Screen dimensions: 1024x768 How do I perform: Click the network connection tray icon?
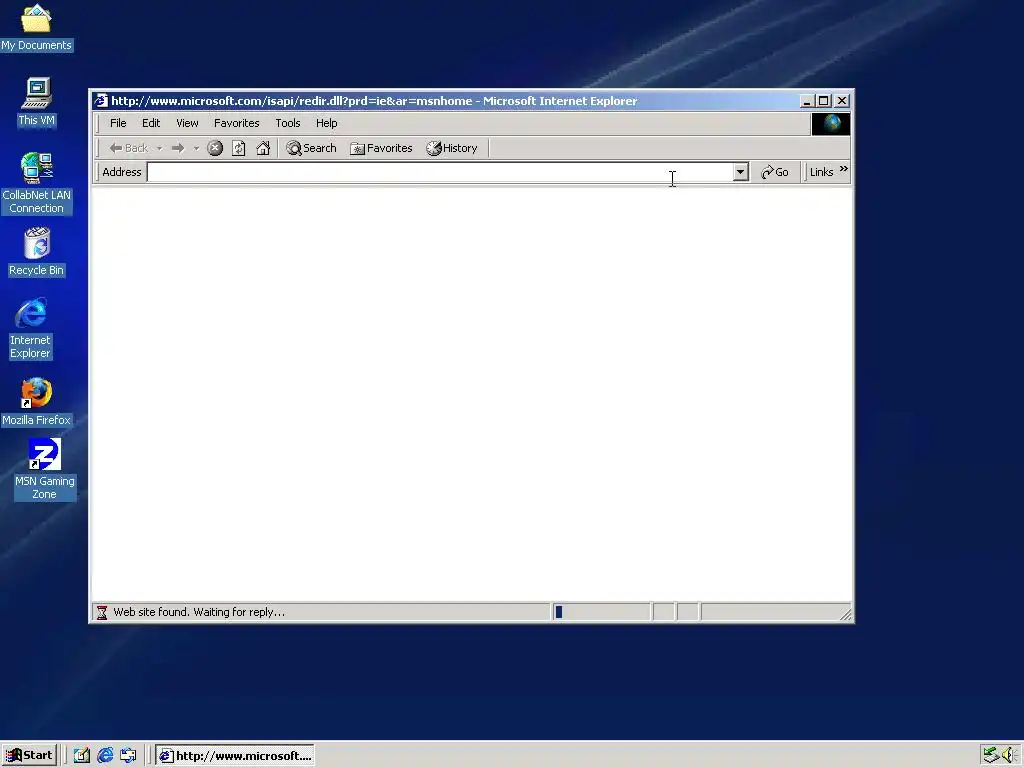(x=991, y=756)
